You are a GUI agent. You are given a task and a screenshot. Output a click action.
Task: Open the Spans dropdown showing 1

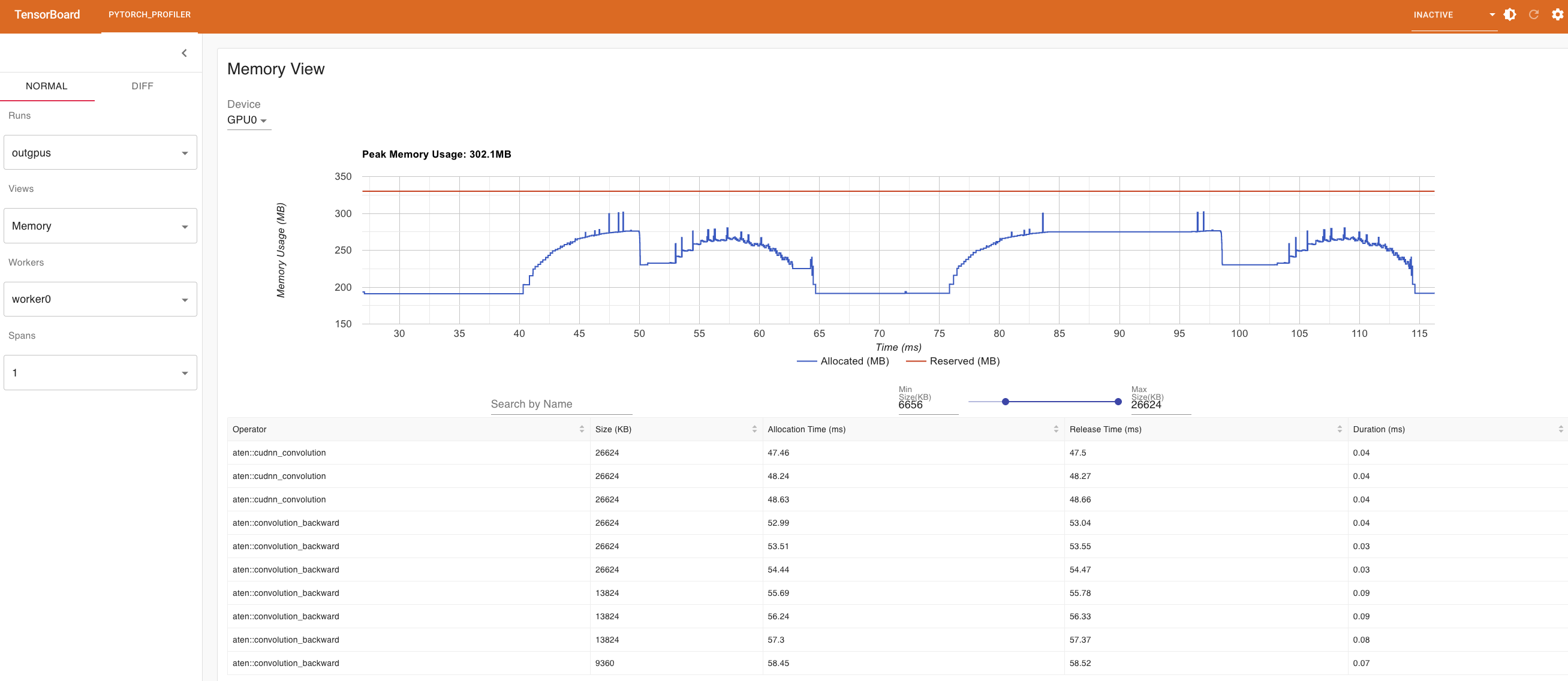tap(100, 372)
